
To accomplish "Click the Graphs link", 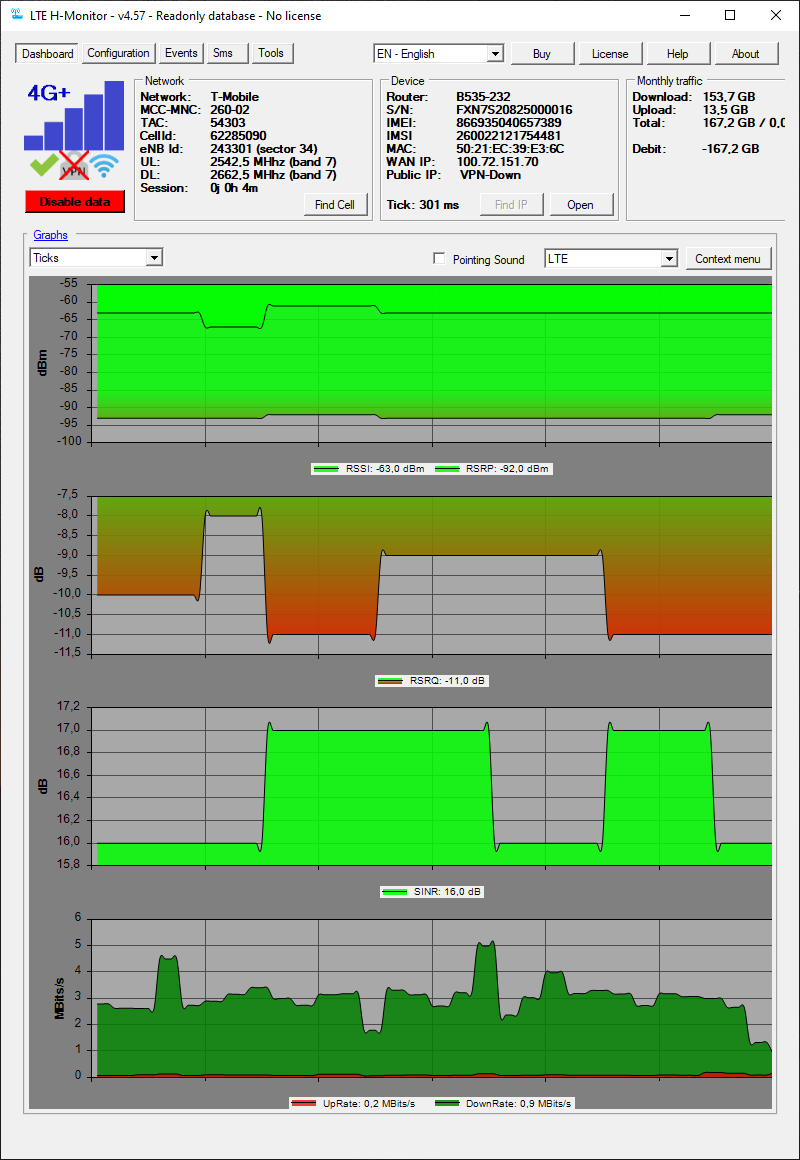I will tap(50, 235).
